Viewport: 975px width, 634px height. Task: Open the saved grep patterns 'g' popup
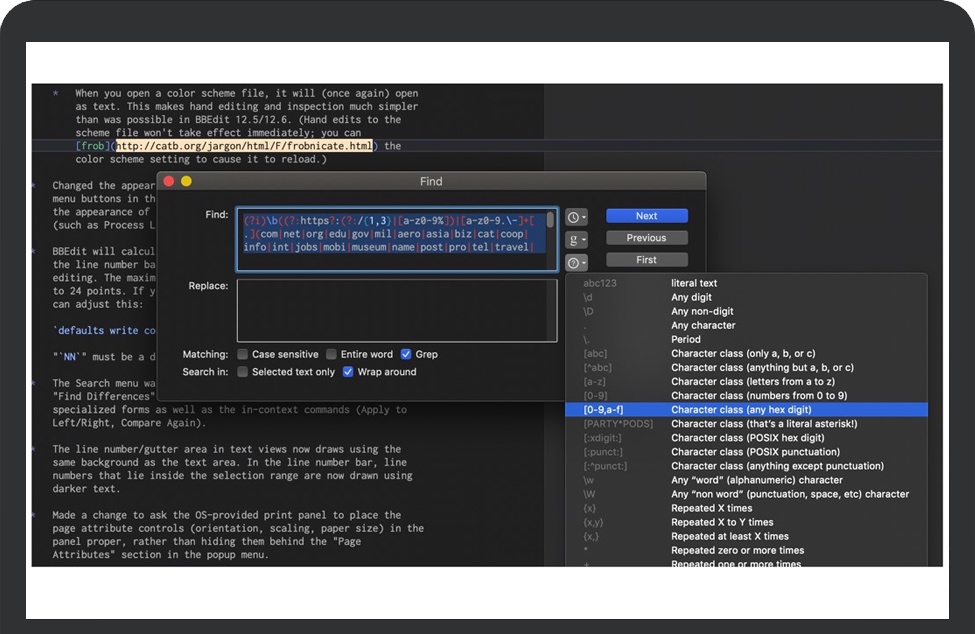pyautogui.click(x=576, y=240)
